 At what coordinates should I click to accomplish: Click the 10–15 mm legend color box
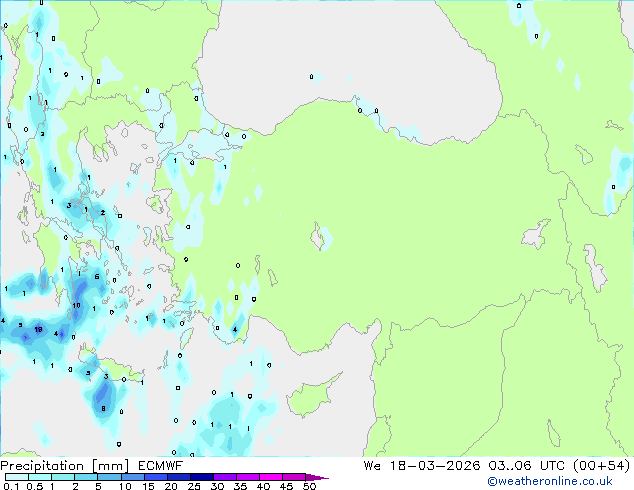133,477
